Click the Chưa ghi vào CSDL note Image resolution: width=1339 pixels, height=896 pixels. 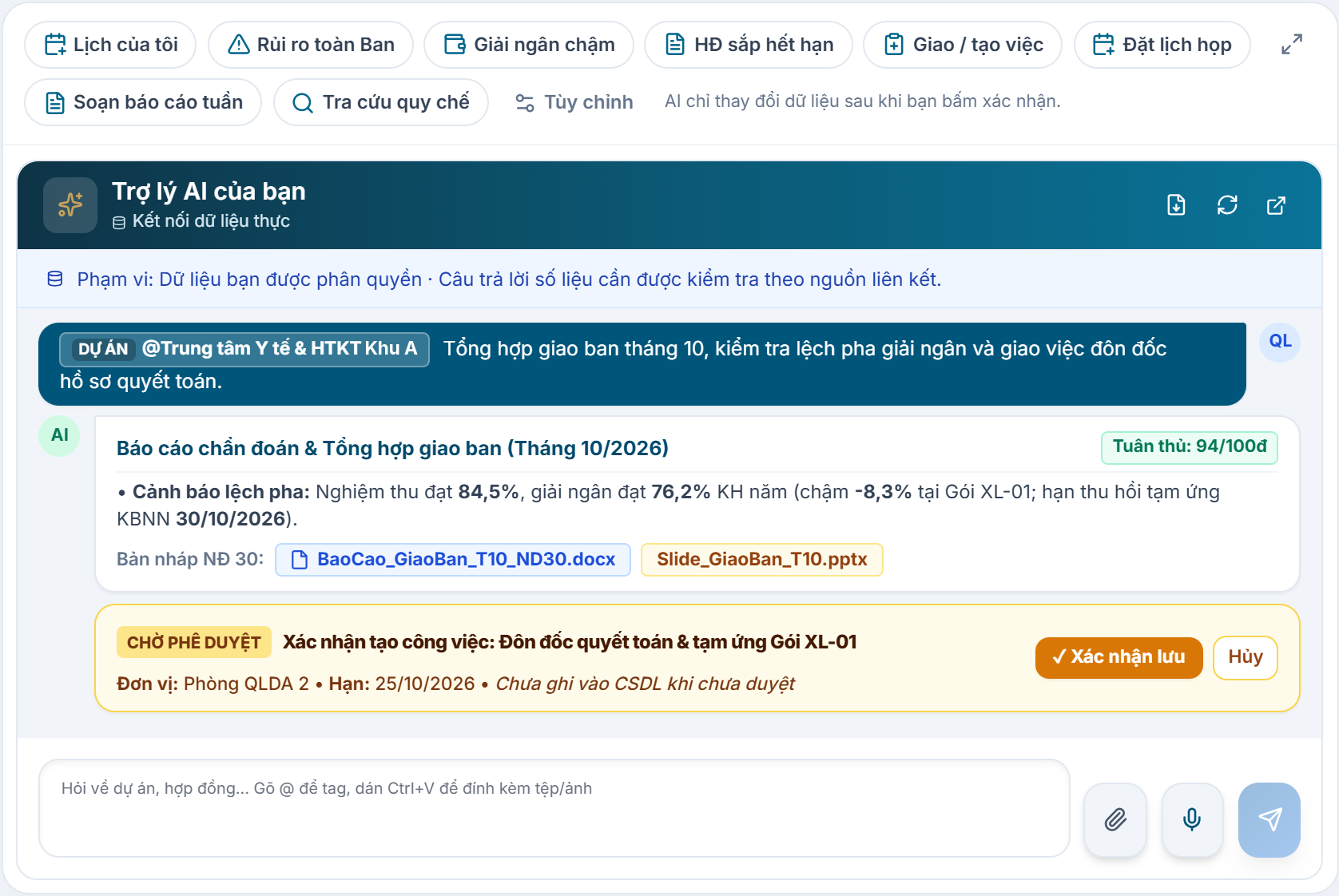click(645, 684)
